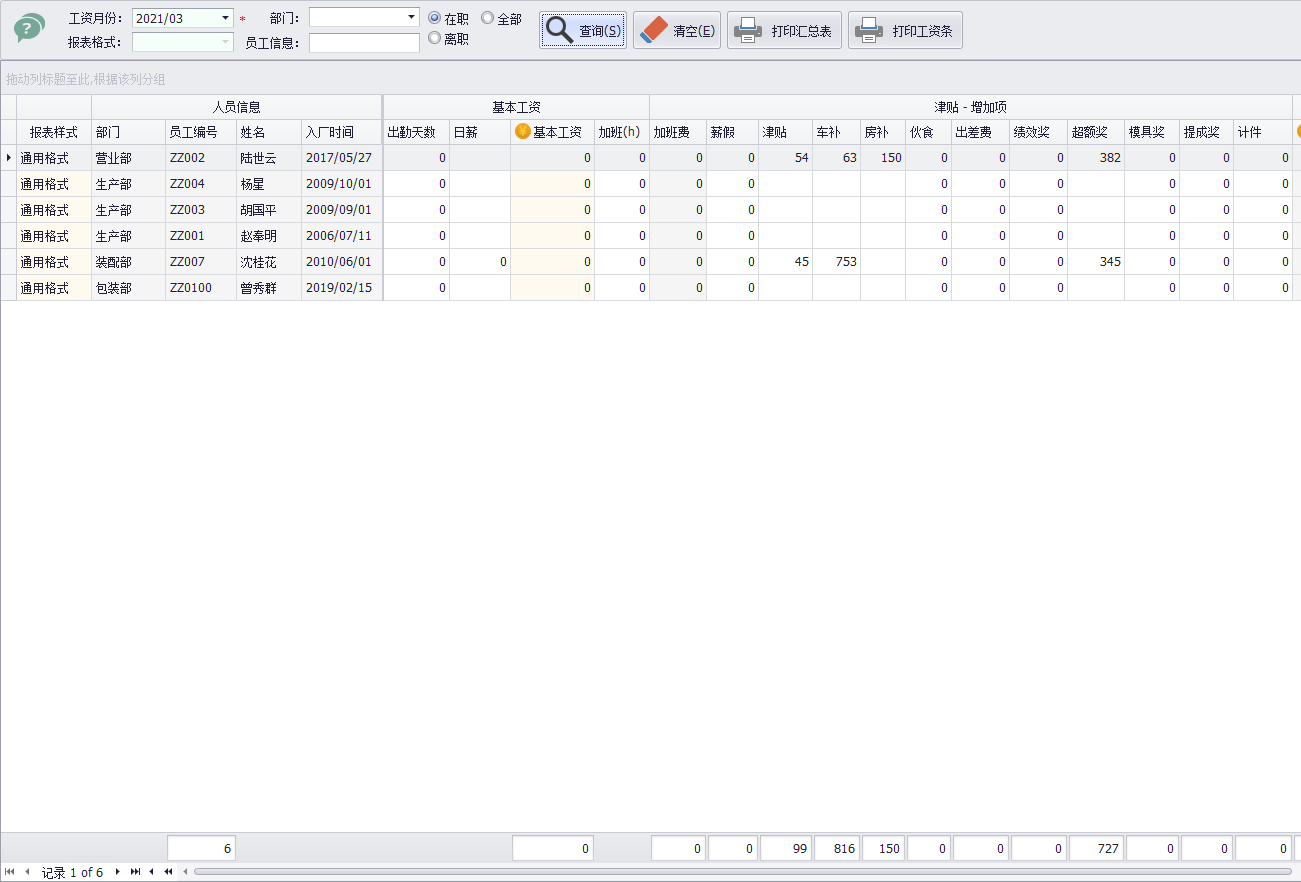Go to the first record in navigator
Image resolution: width=1301 pixels, height=882 pixels.
pyautogui.click(x=10, y=872)
